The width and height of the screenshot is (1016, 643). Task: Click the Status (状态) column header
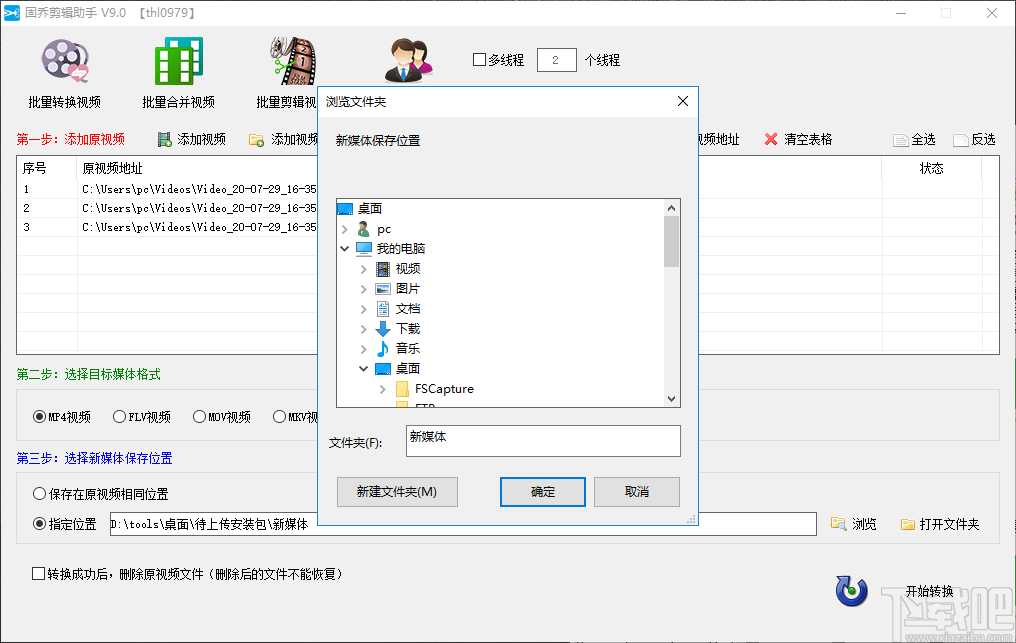click(931, 169)
